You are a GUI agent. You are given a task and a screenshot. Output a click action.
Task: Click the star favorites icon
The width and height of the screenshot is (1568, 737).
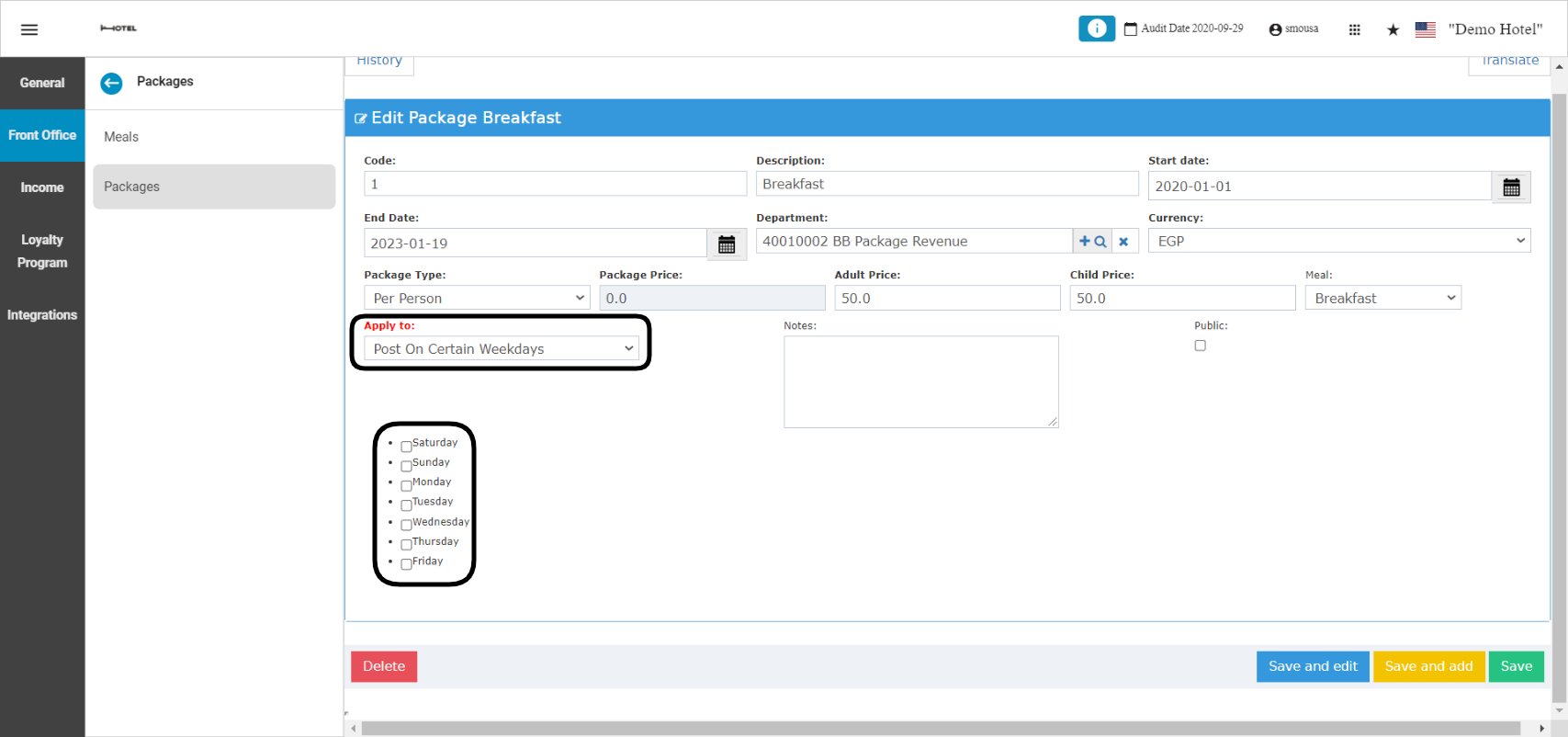[x=1393, y=29]
